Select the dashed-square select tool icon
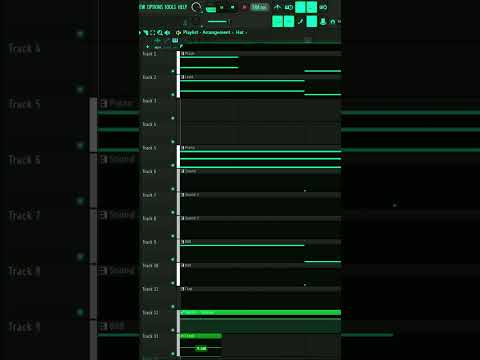 [x=153, y=33]
